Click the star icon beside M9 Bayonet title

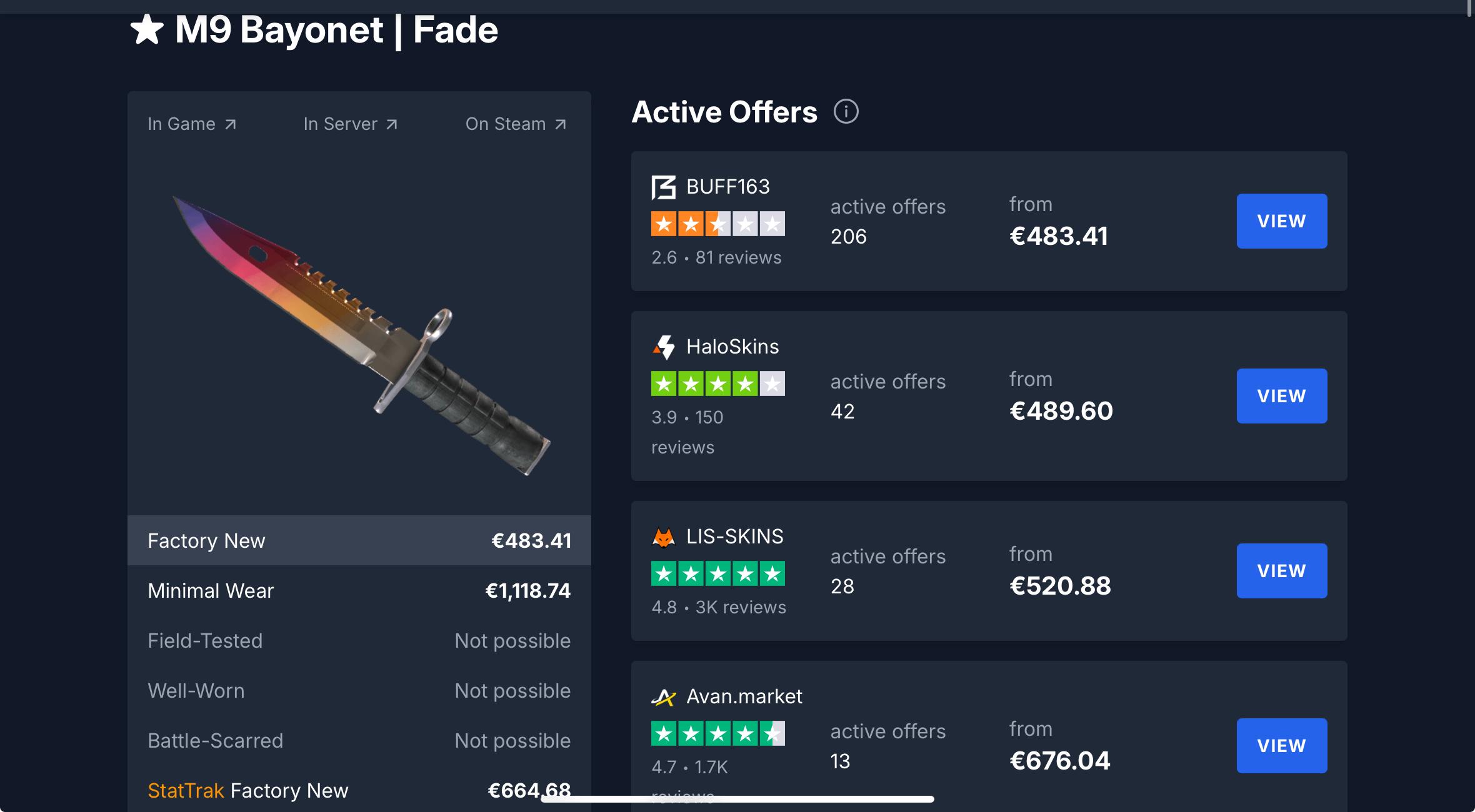pos(147,29)
